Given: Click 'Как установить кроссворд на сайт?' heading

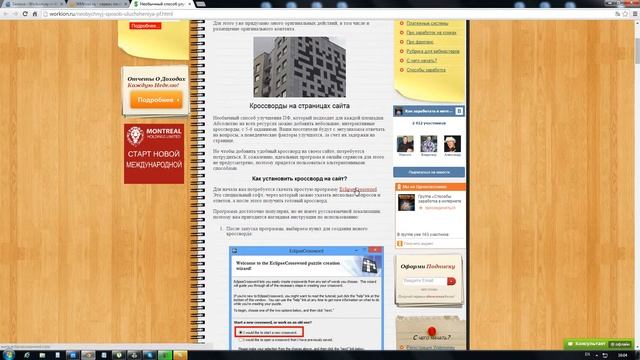Looking at the screenshot, I should [x=299, y=179].
